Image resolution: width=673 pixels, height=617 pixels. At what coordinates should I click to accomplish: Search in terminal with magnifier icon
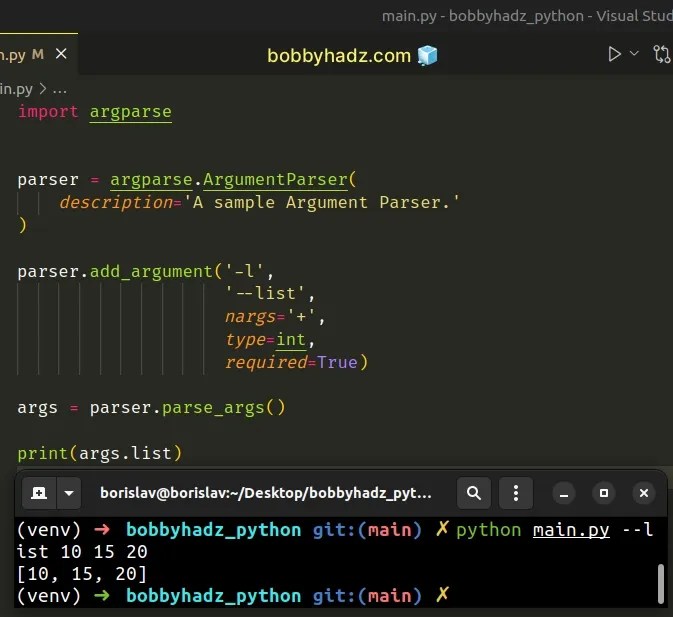coord(473,493)
